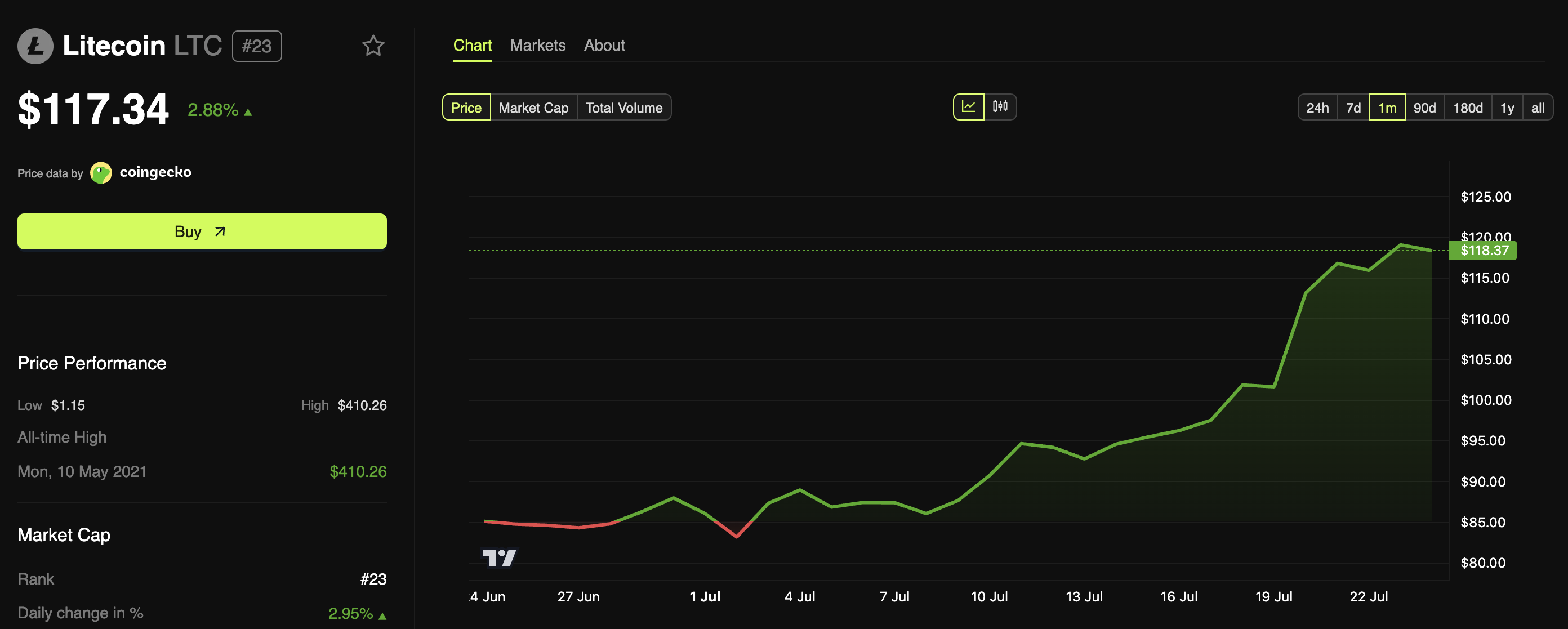Select the line chart view icon
Image resolution: width=1568 pixels, height=629 pixels.
click(x=969, y=106)
